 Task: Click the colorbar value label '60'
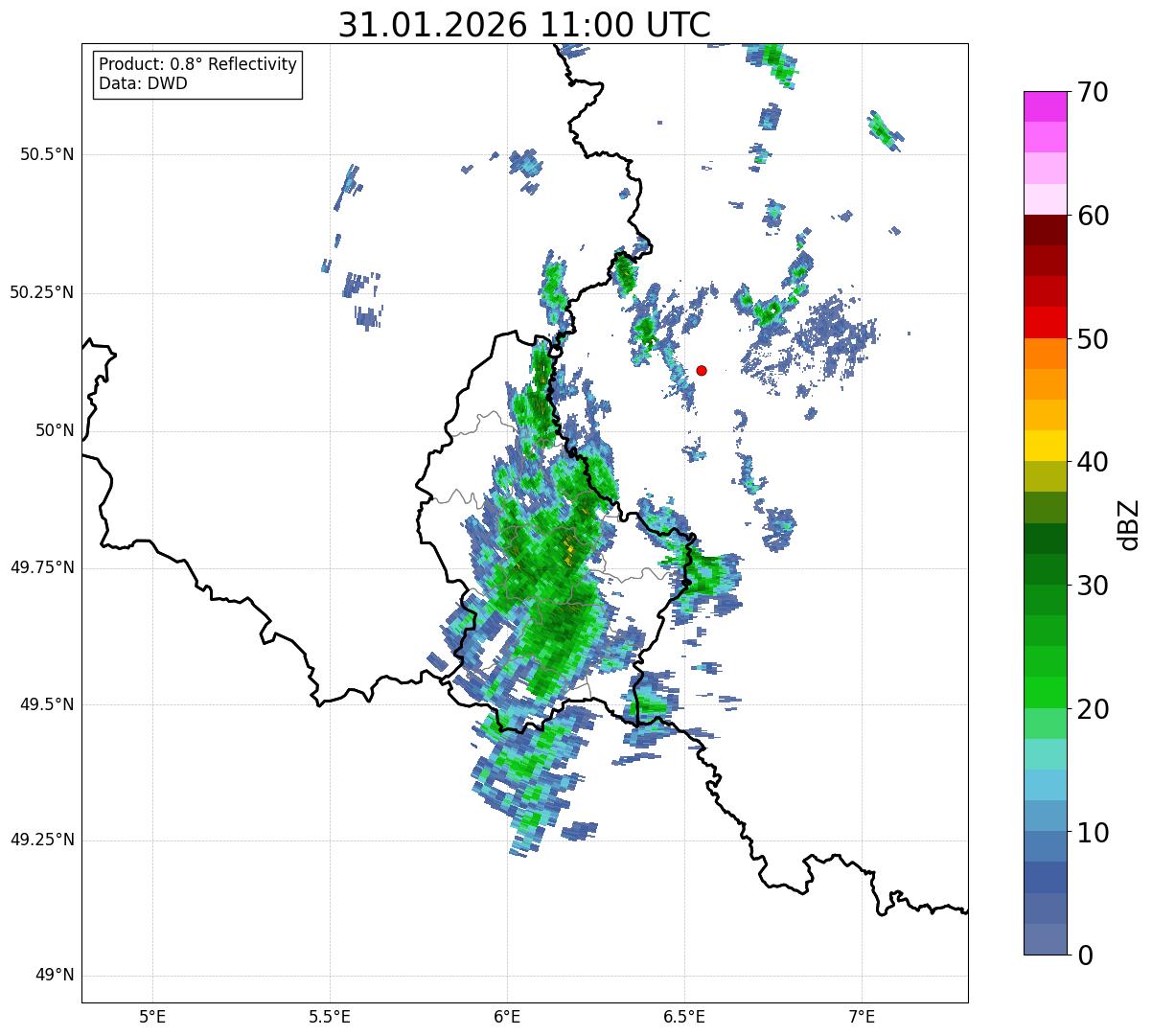1092,216
